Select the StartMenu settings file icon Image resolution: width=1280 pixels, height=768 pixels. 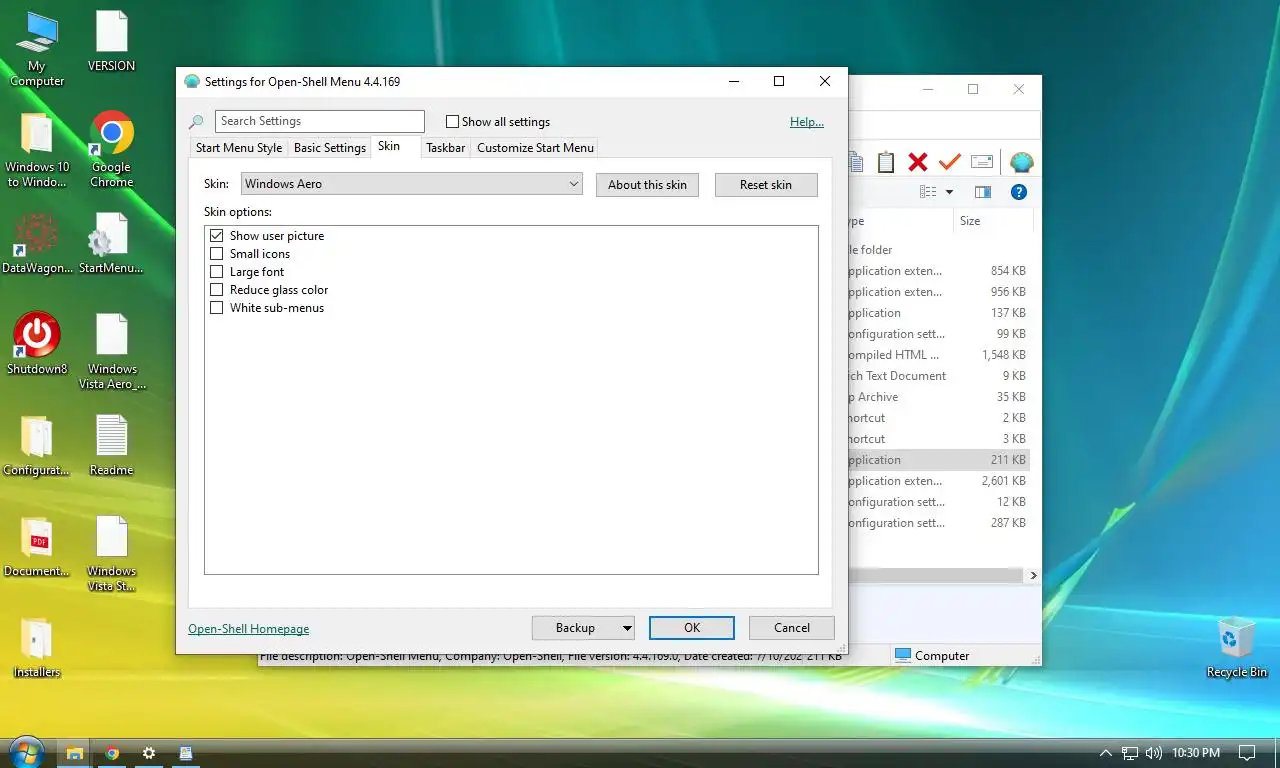pos(111,244)
